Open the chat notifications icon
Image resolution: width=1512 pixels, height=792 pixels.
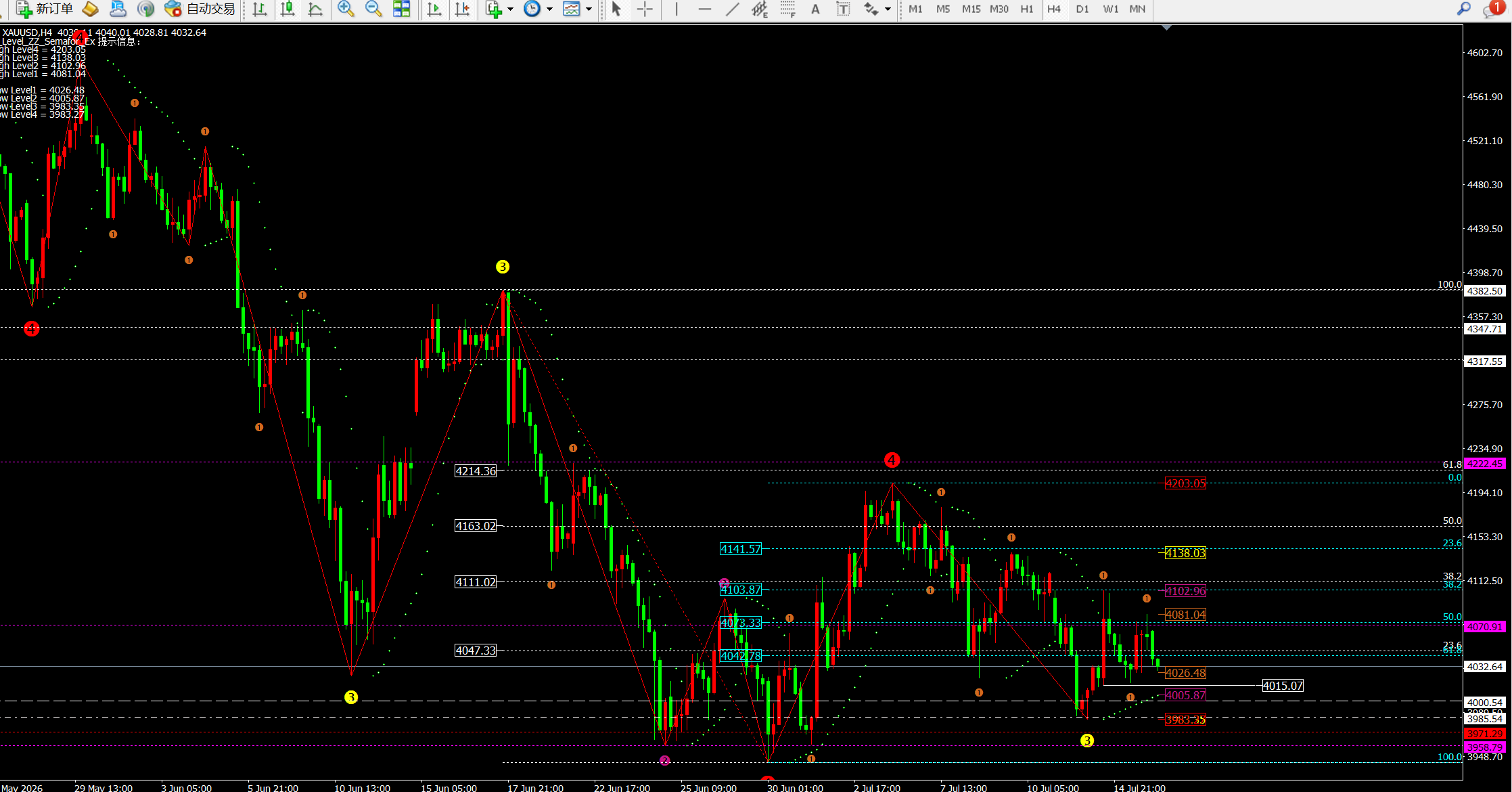tap(1492, 9)
